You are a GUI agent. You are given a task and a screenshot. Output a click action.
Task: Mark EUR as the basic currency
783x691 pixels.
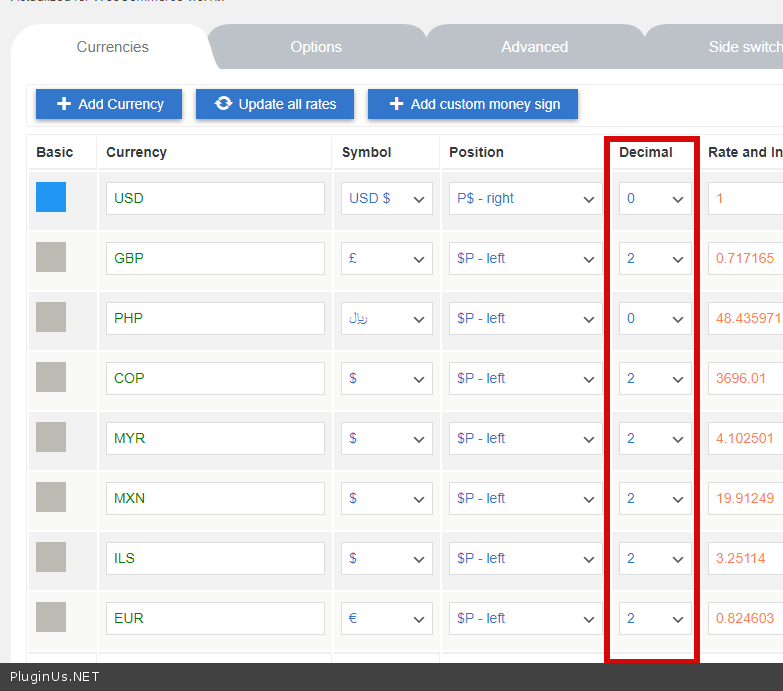tap(51, 618)
